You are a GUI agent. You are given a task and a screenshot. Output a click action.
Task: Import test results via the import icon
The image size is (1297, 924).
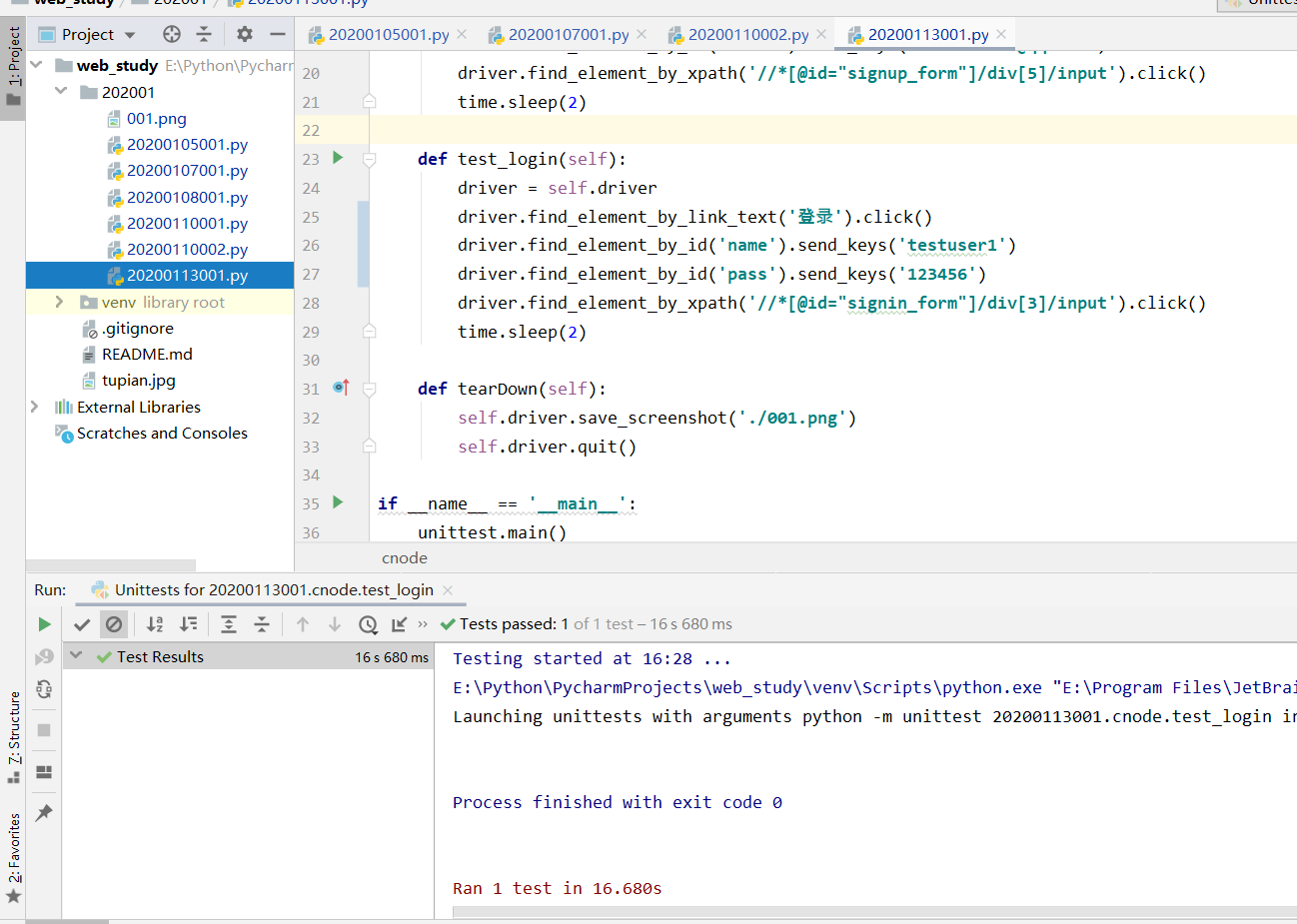[x=398, y=623]
